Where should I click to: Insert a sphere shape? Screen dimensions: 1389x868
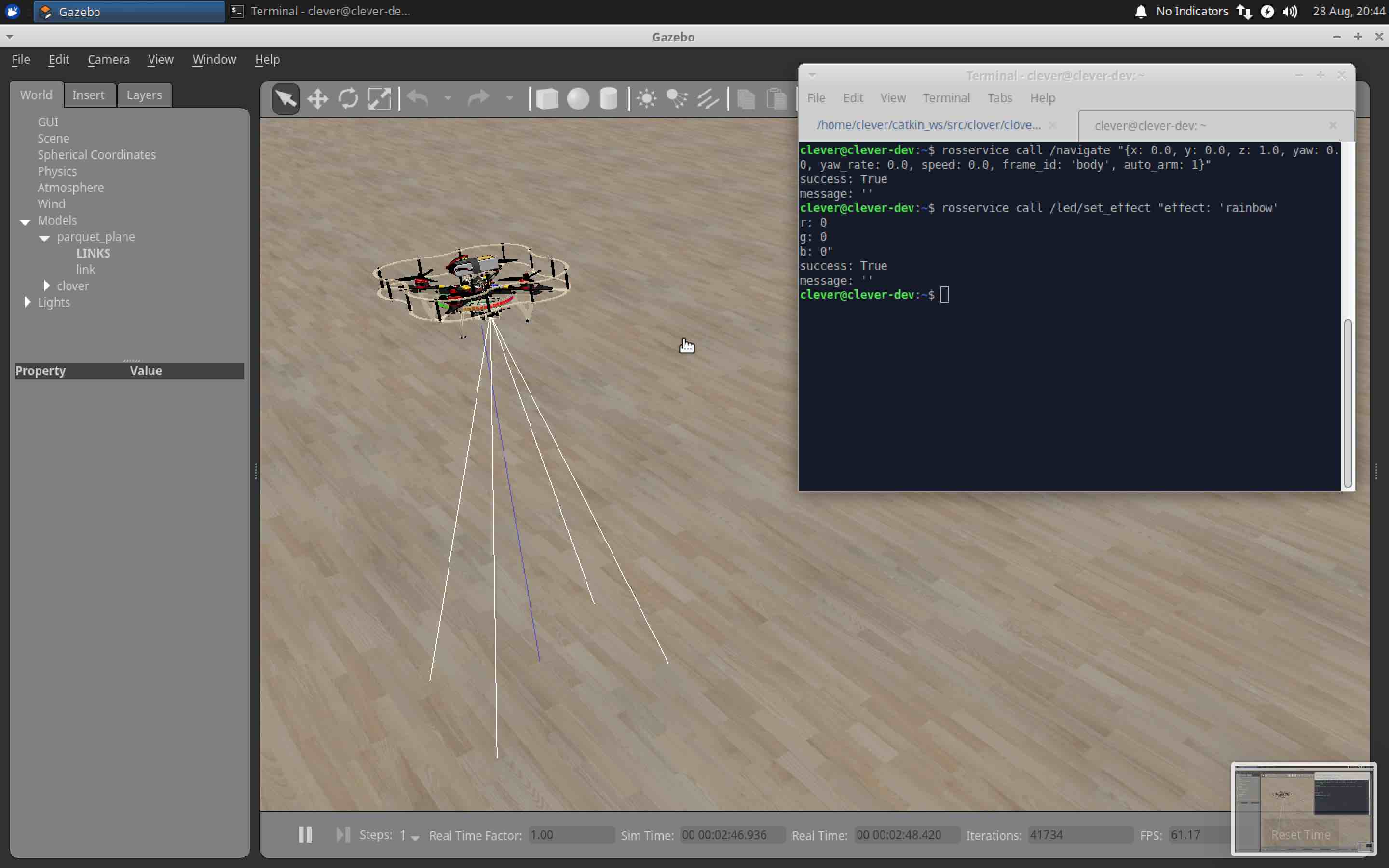coord(578,99)
